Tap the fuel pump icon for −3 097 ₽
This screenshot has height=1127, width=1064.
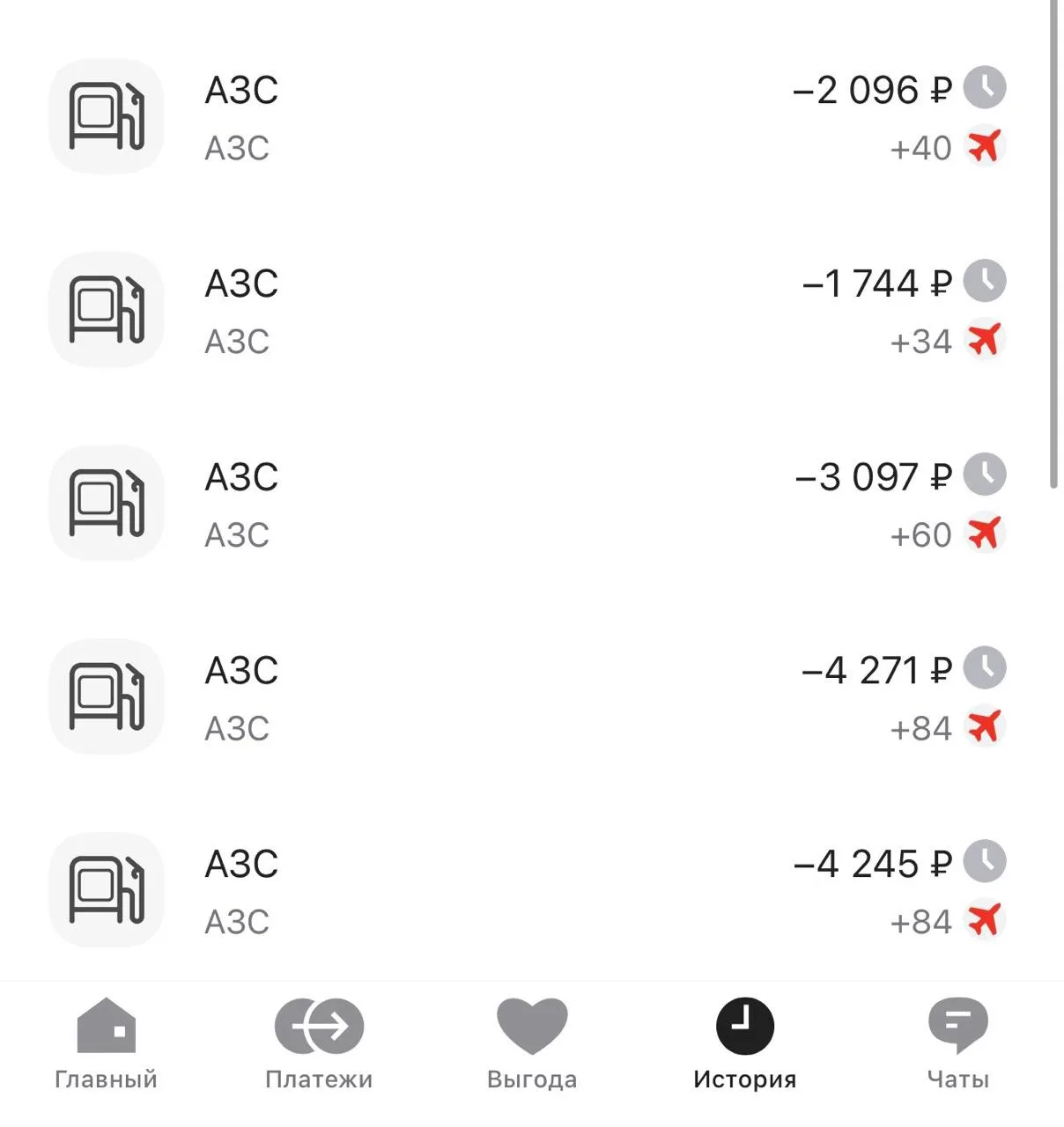pyautogui.click(x=107, y=503)
